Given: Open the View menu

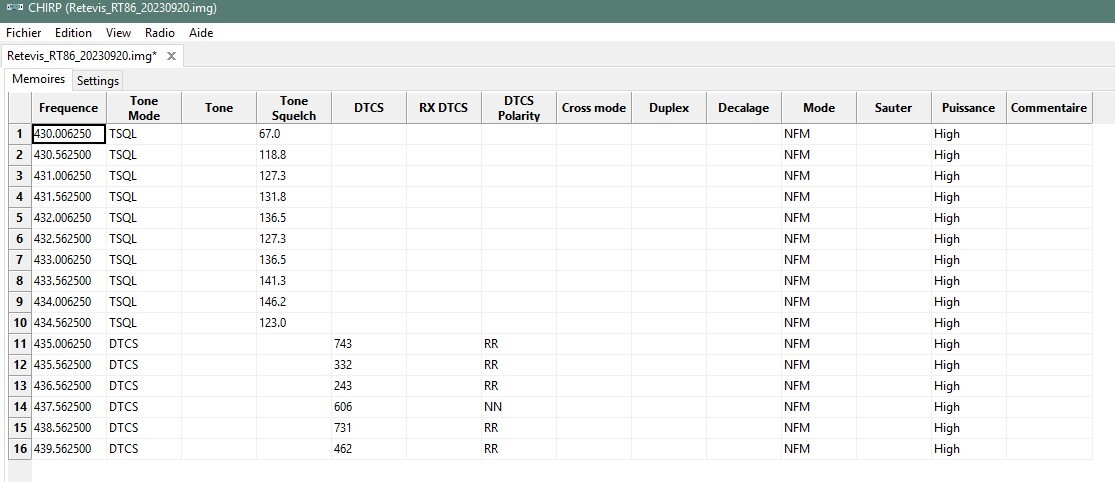Looking at the screenshot, I should point(119,33).
